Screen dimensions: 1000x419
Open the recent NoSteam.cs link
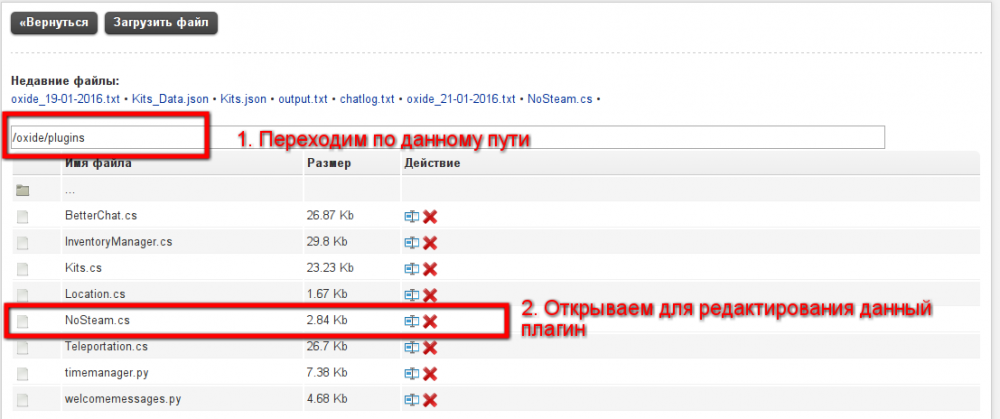[559, 100]
